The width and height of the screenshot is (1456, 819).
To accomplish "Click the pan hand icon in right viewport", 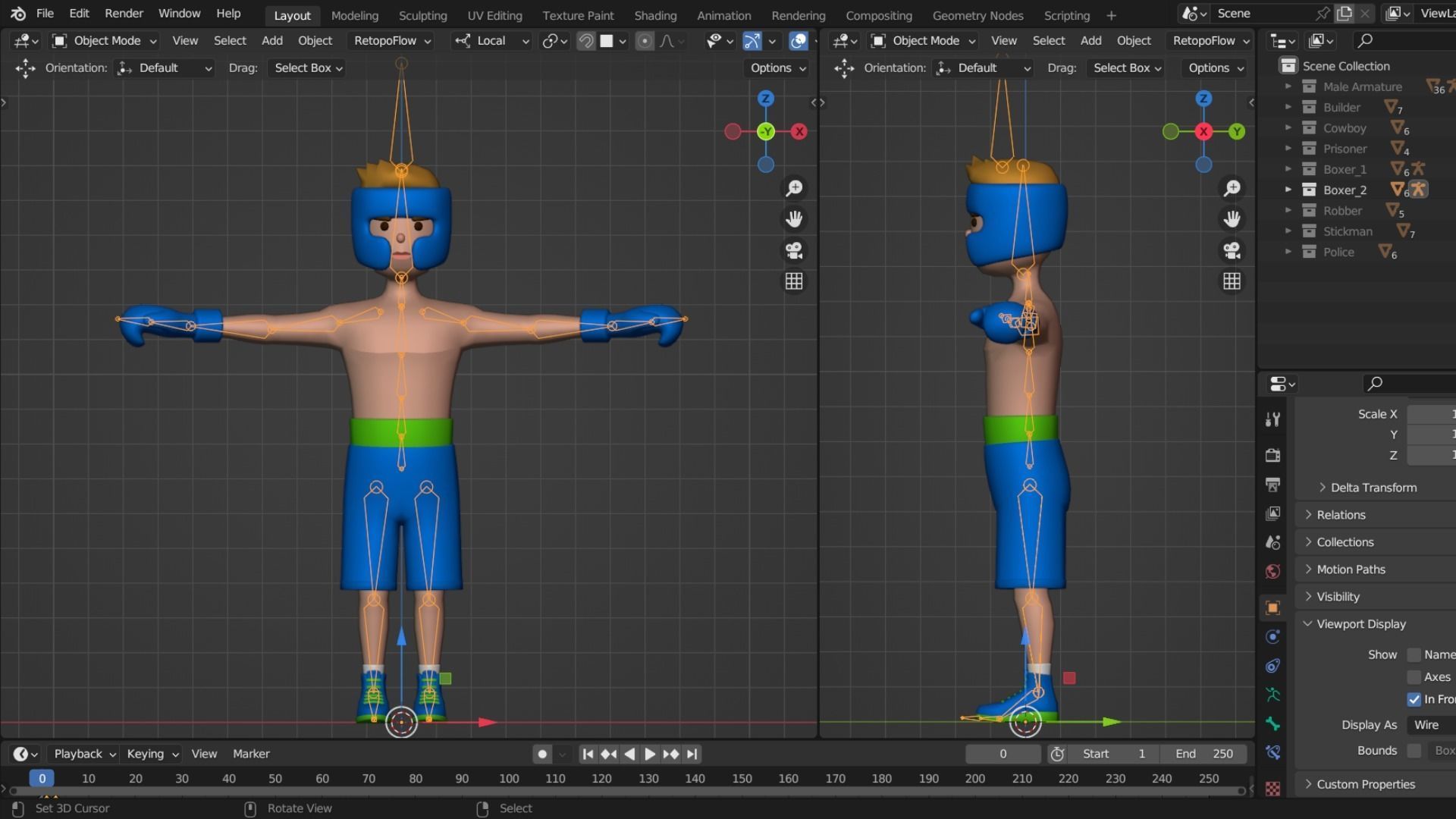I will (1232, 219).
